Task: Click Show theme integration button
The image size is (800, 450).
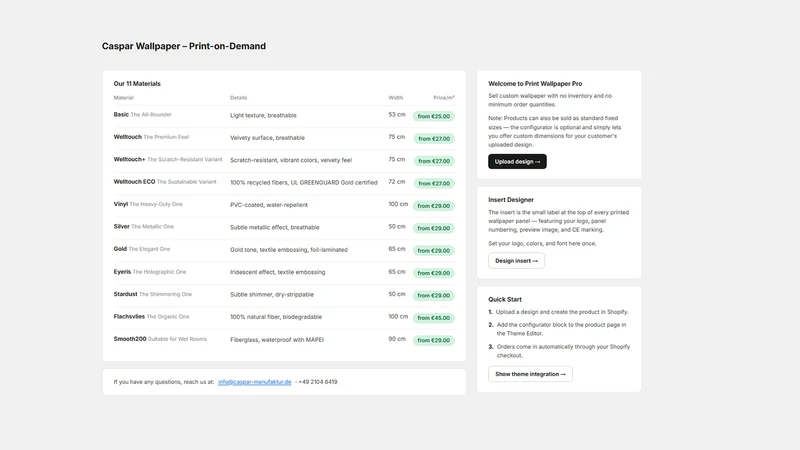Action: coord(530,374)
